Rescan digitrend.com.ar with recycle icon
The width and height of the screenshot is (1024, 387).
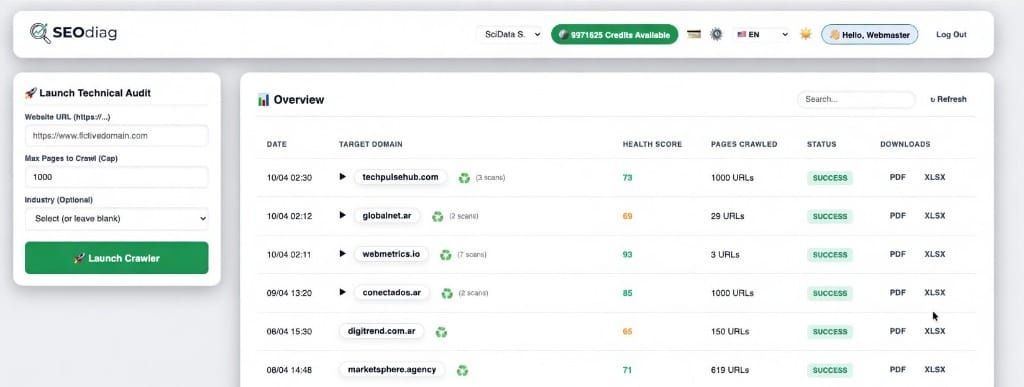(x=441, y=332)
